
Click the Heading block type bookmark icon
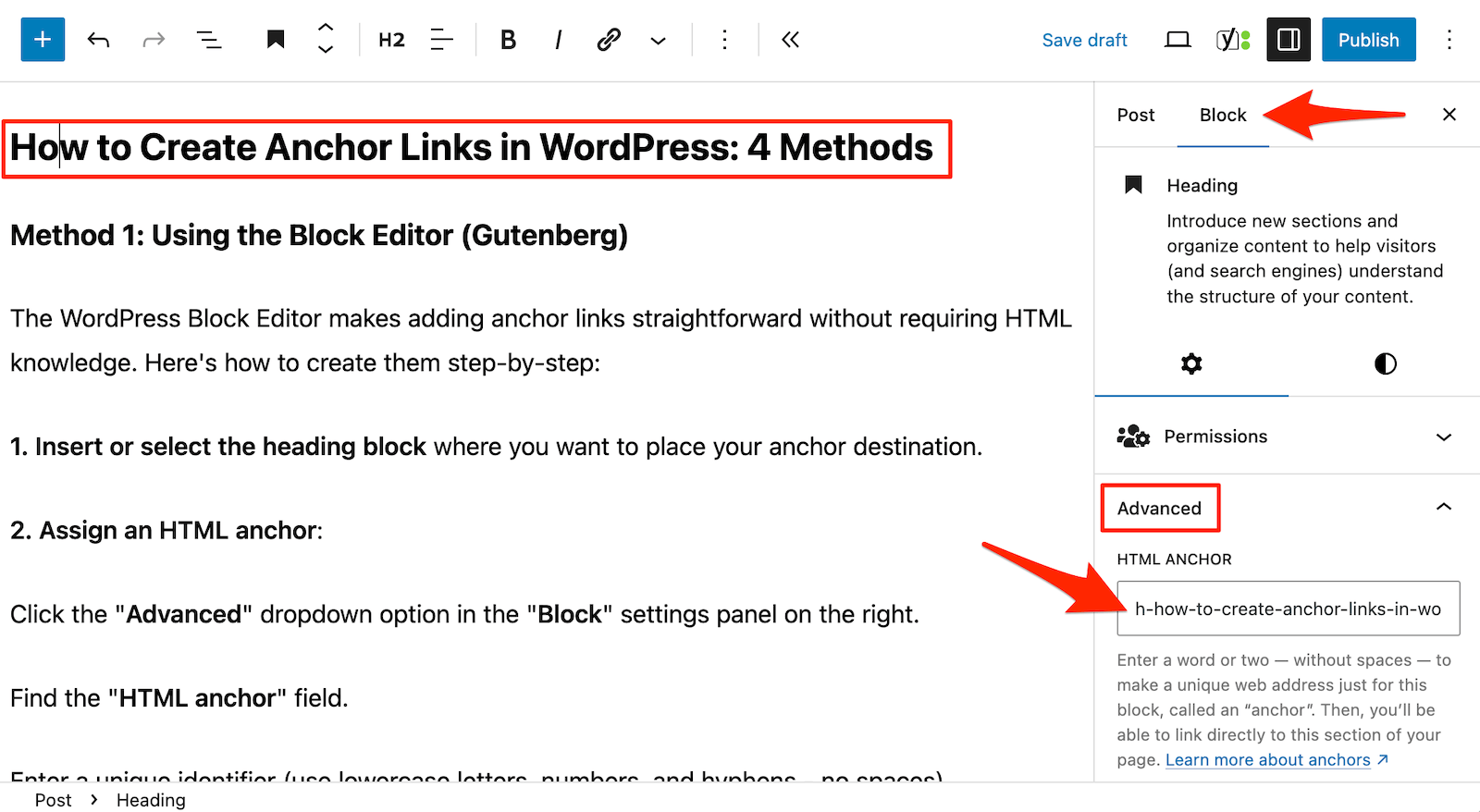[276, 40]
